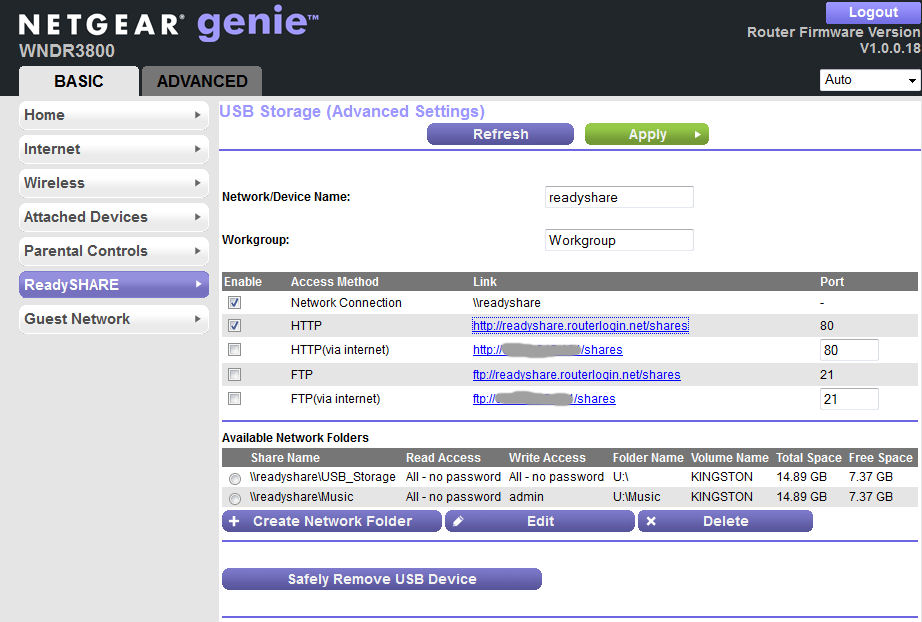Click the Apply button
The height and width of the screenshot is (622, 922).
647,134
